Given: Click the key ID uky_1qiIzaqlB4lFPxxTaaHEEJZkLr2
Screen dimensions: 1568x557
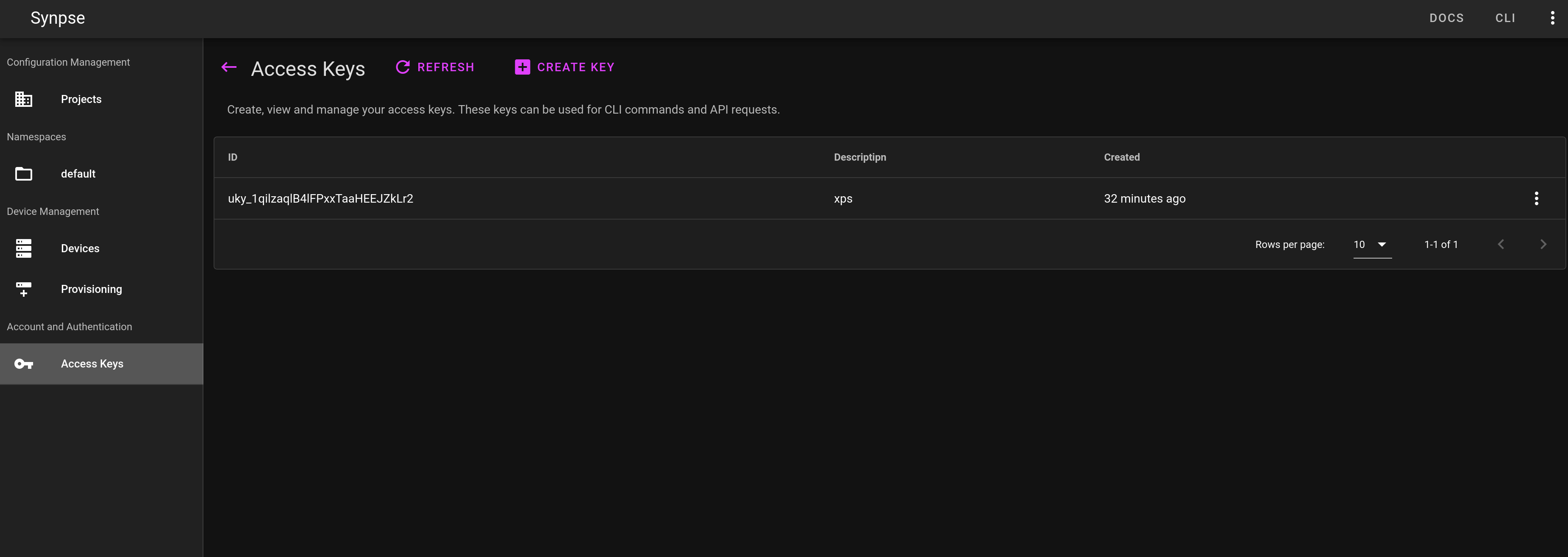Looking at the screenshot, I should click(320, 198).
